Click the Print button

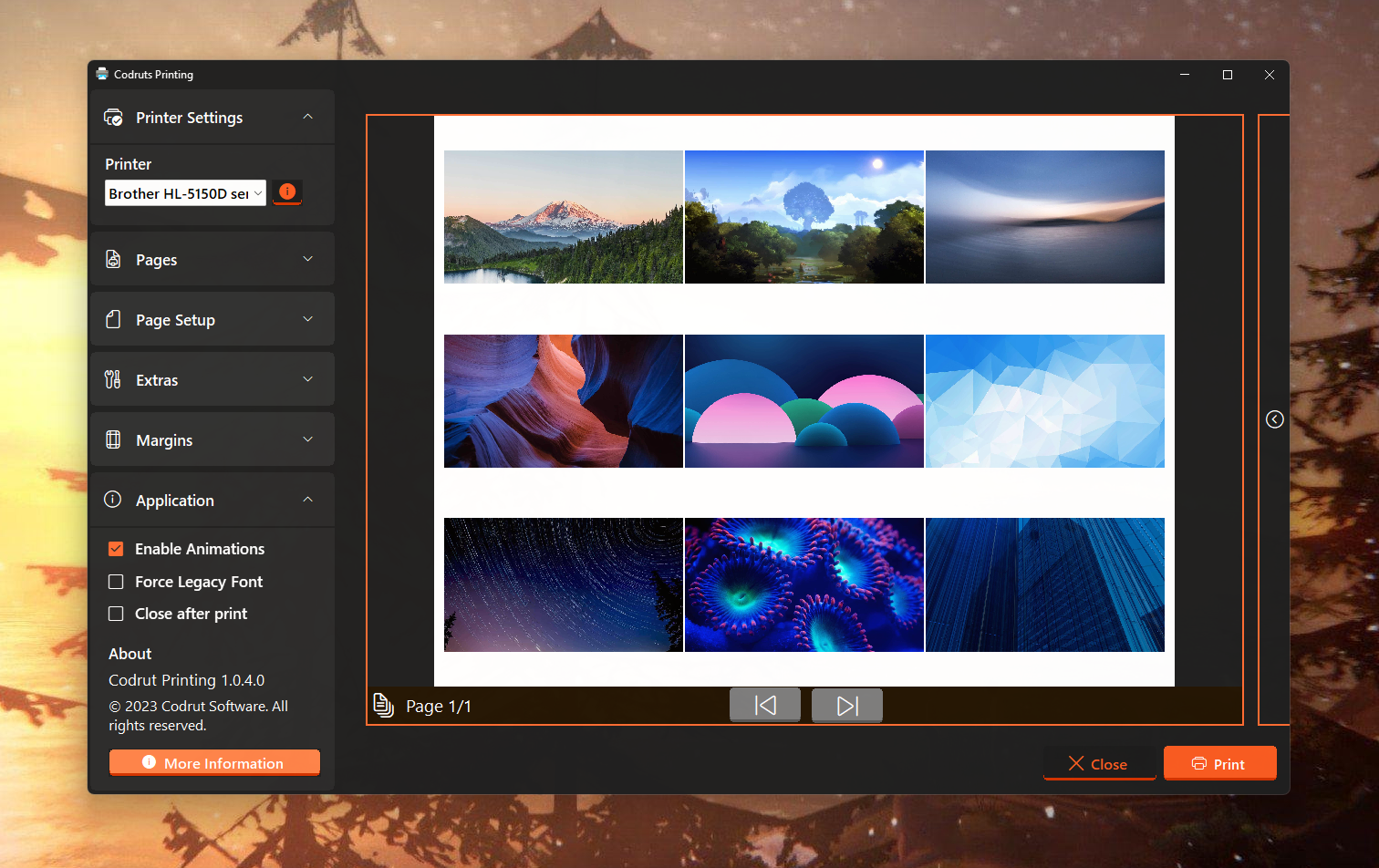point(1219,764)
